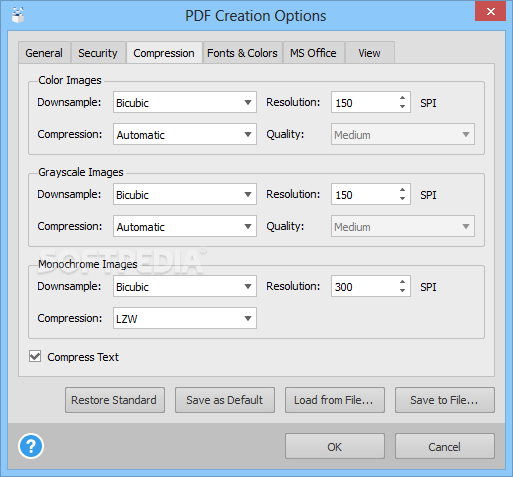Open Grayscale Images Compression dropdown
Screen dimensions: 513x477
point(185,226)
